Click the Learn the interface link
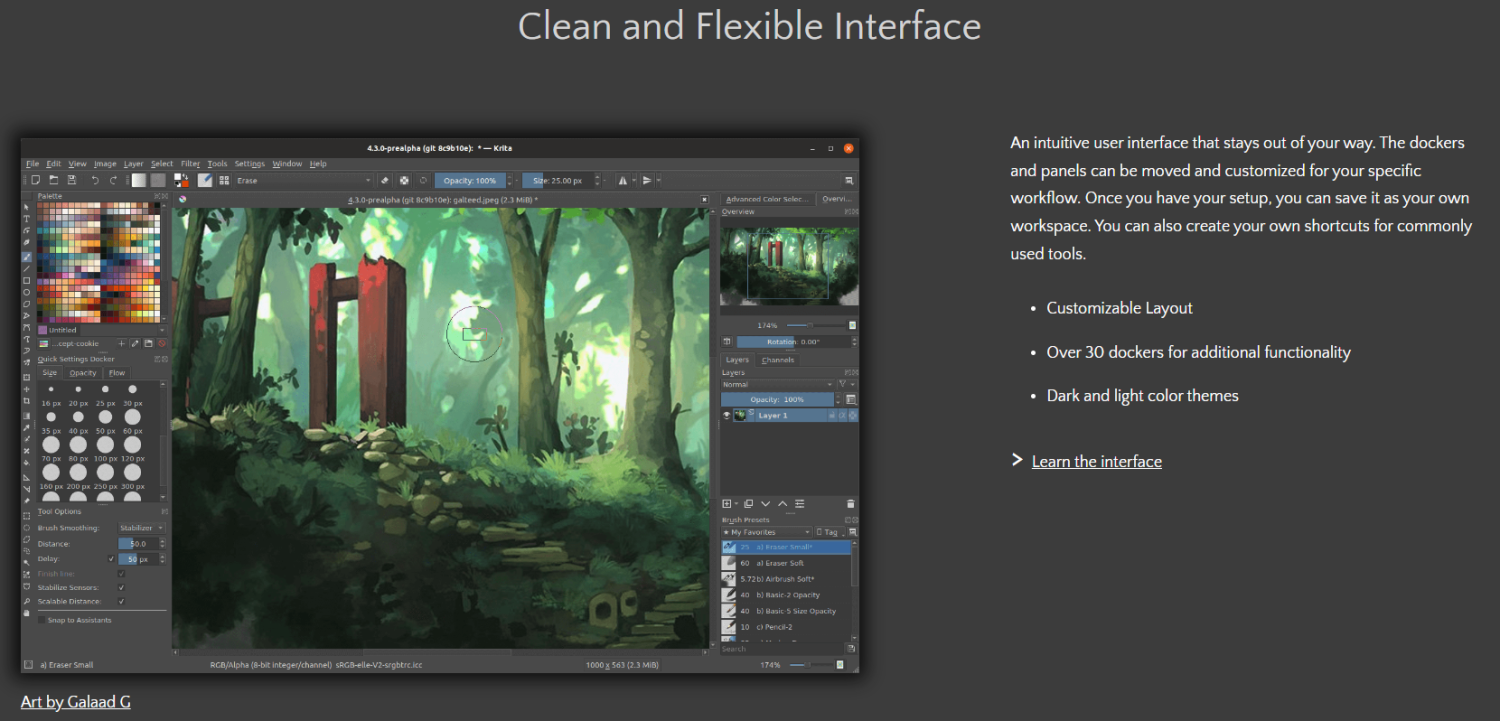 pos(1096,461)
